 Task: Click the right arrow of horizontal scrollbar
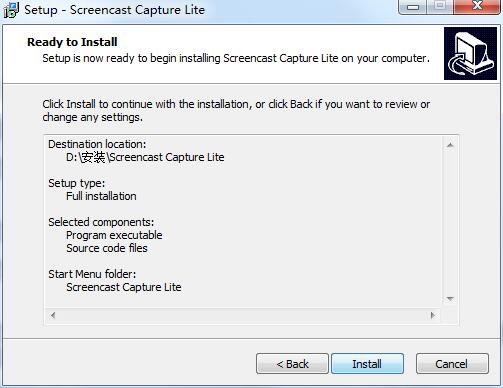433,315
